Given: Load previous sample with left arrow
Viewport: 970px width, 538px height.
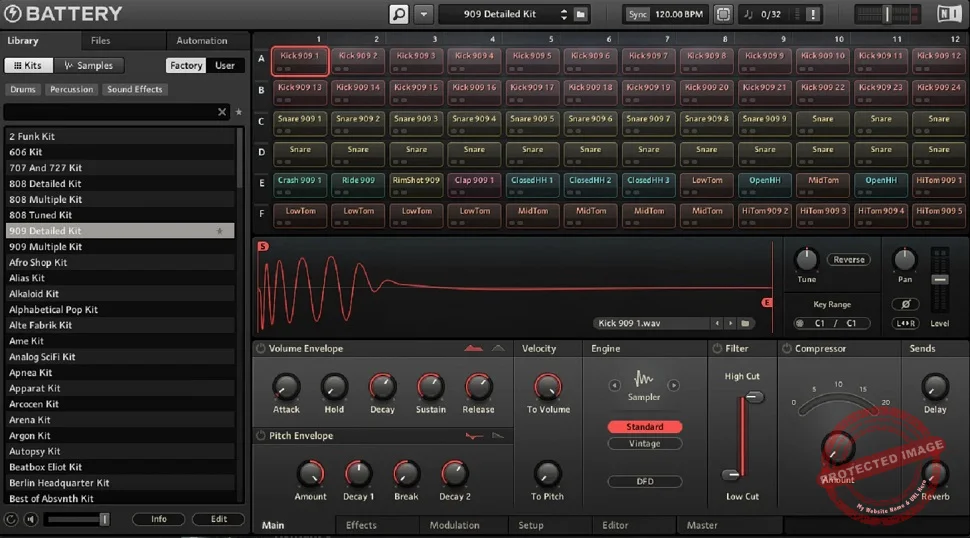Looking at the screenshot, I should point(717,323).
